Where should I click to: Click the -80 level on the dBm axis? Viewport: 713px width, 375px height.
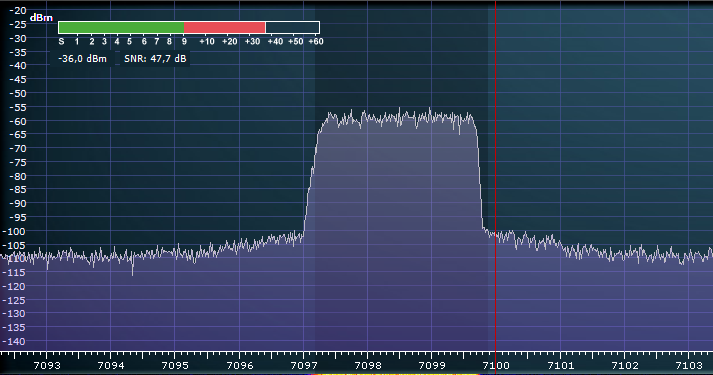pyautogui.click(x=17, y=176)
